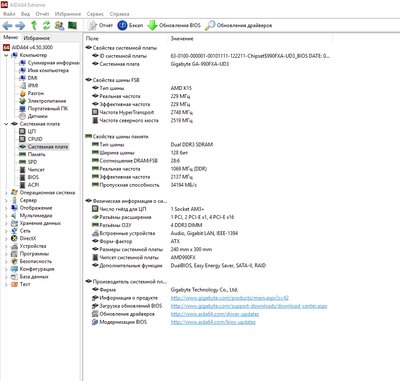Collapse the Системная плата tree node

point(6,124)
